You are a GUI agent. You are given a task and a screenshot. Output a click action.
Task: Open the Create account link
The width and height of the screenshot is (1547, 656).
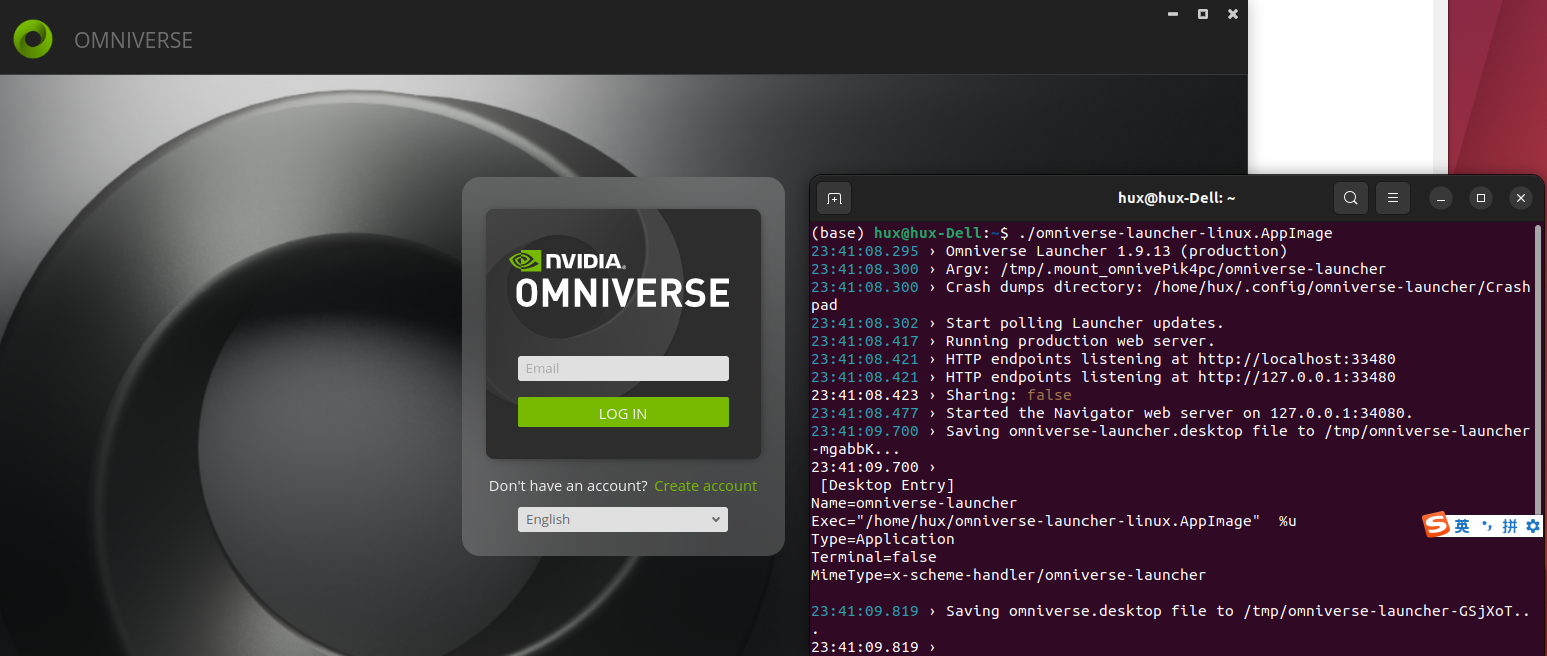click(705, 486)
